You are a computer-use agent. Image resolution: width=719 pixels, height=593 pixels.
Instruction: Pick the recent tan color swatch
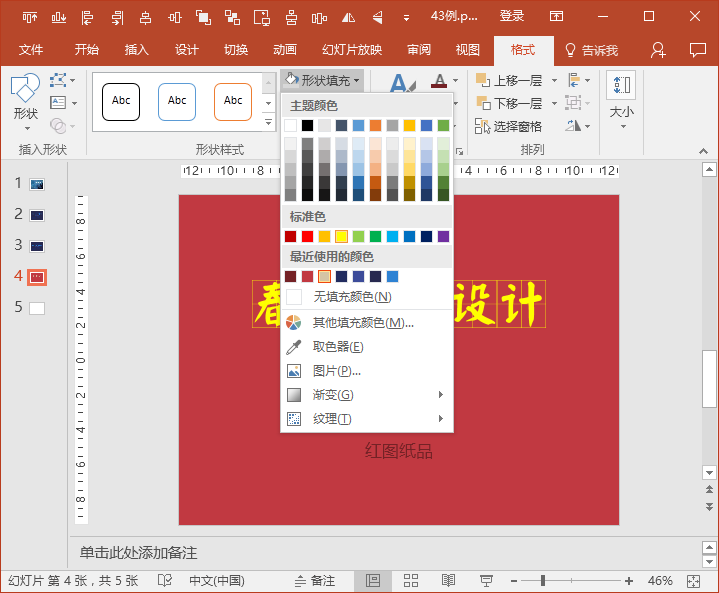click(x=324, y=277)
